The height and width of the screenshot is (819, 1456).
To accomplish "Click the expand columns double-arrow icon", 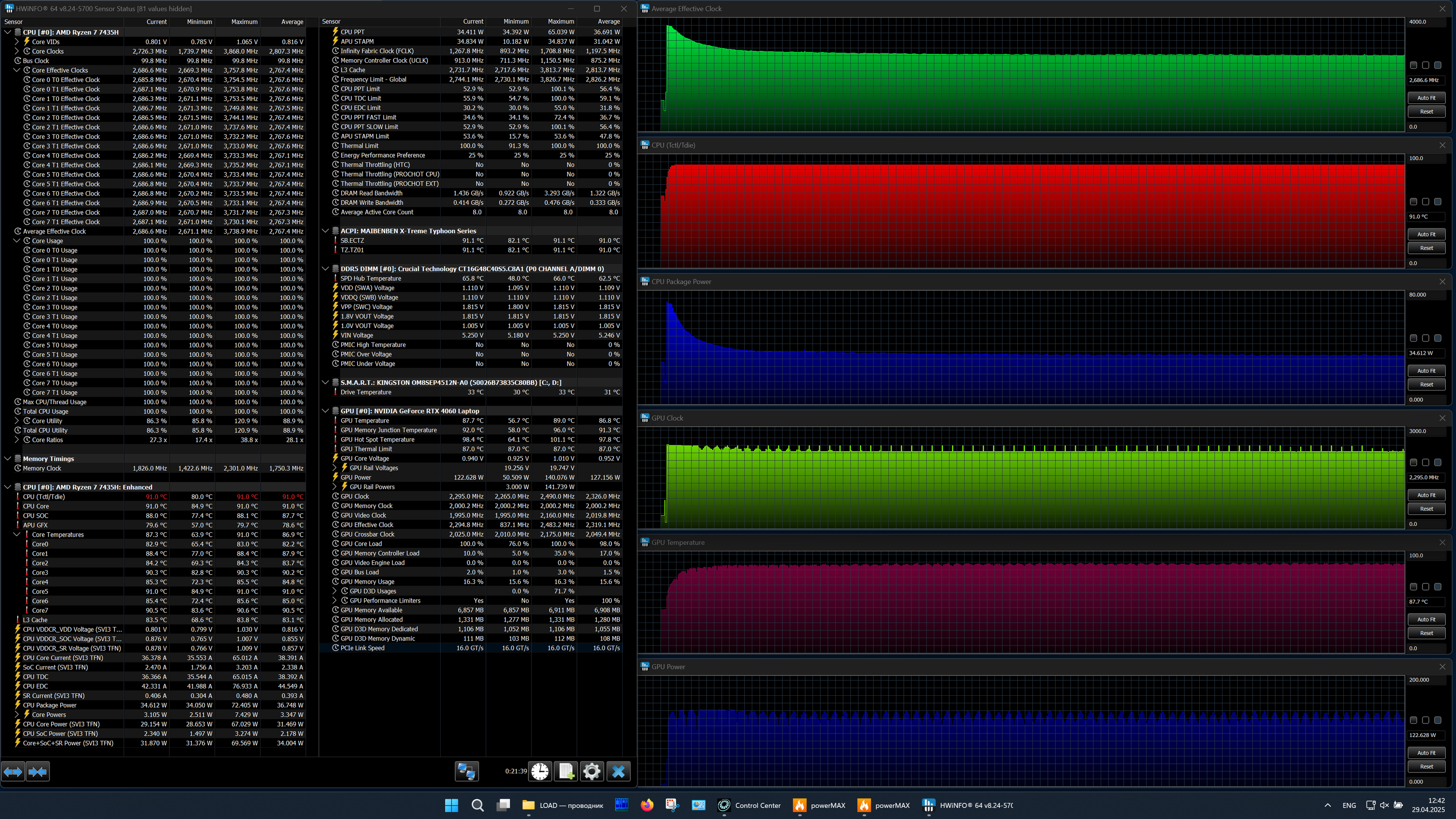I will click(13, 771).
